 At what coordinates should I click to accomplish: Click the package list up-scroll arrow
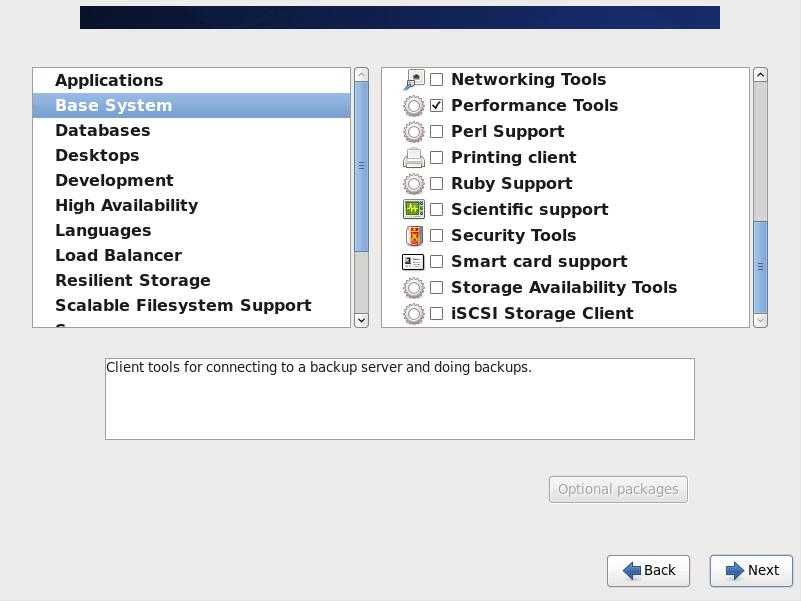[x=760, y=75]
